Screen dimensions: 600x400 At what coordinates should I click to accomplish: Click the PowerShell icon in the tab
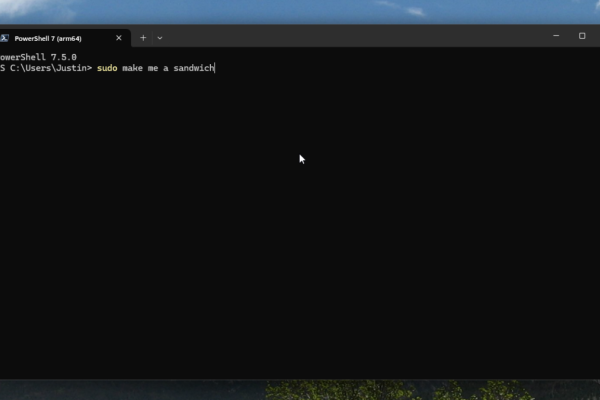[x=4, y=38]
